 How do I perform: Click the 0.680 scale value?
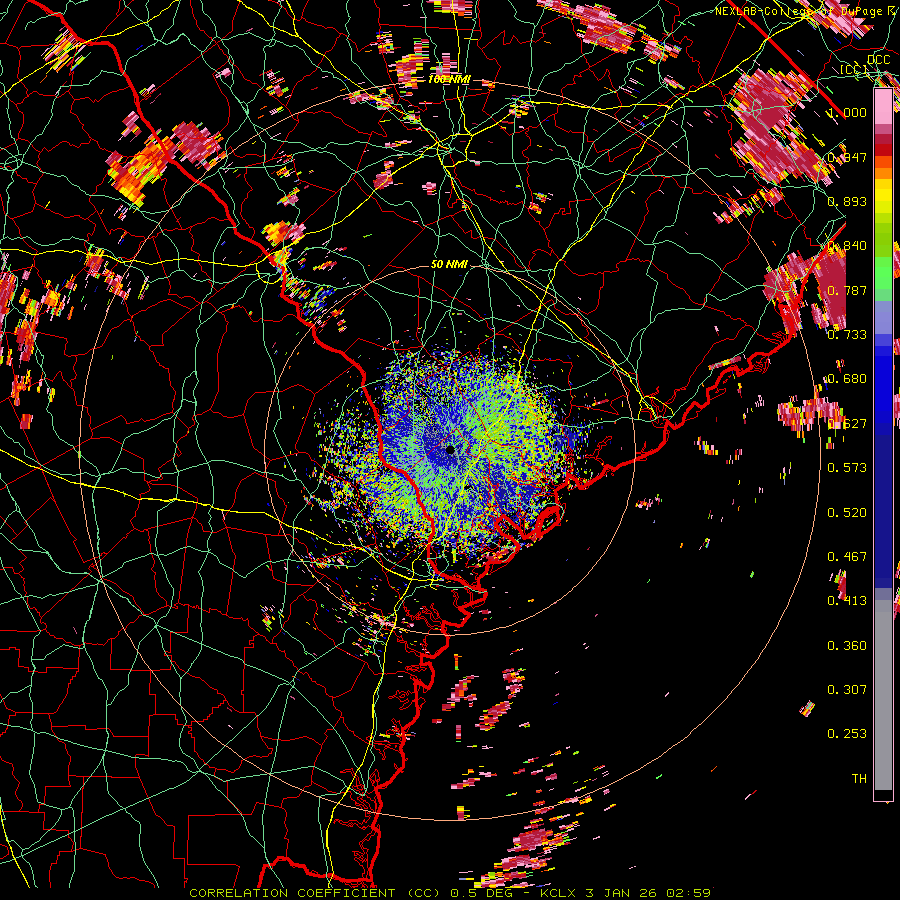click(x=847, y=379)
